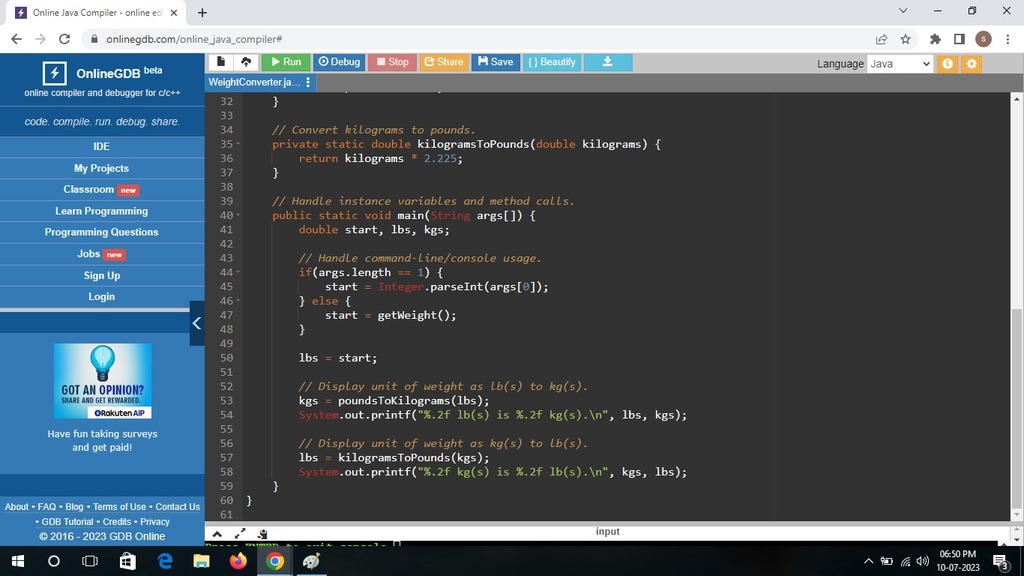
Task: Open the Contact Us footer link
Action: pos(178,507)
